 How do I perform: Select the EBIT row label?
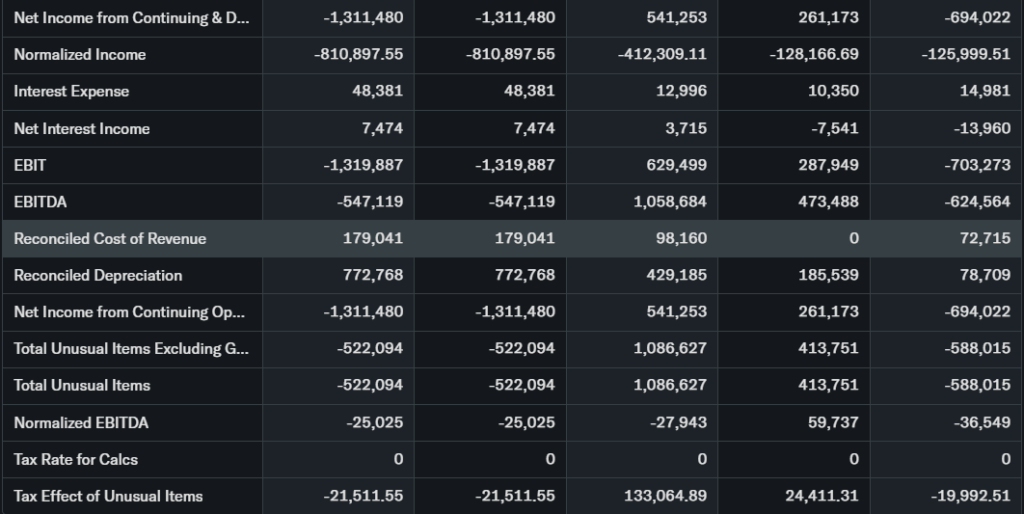(x=30, y=165)
